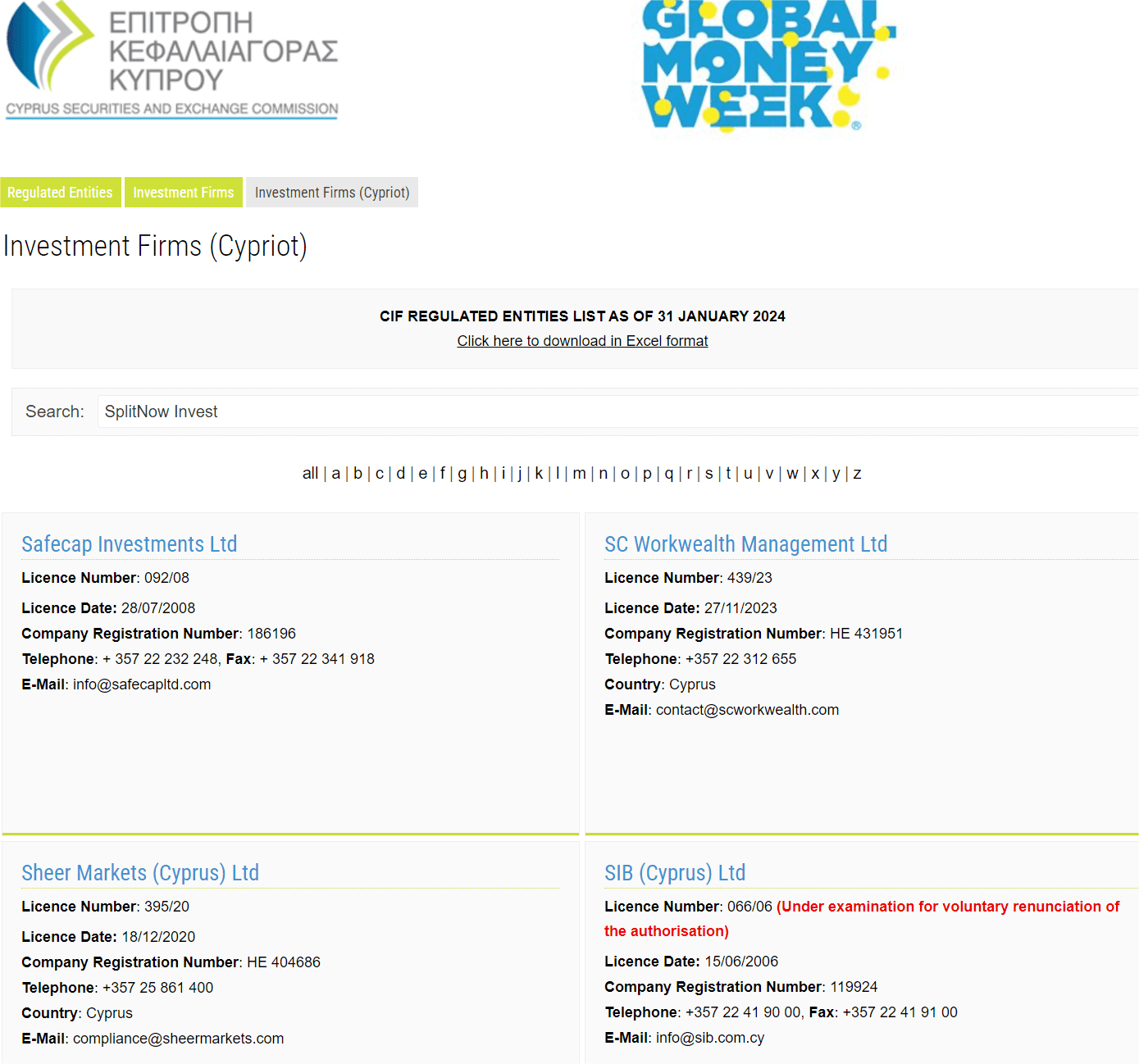Filter firms by letter t
Image resolution: width=1139 pixels, height=1064 pixels.
728,474
